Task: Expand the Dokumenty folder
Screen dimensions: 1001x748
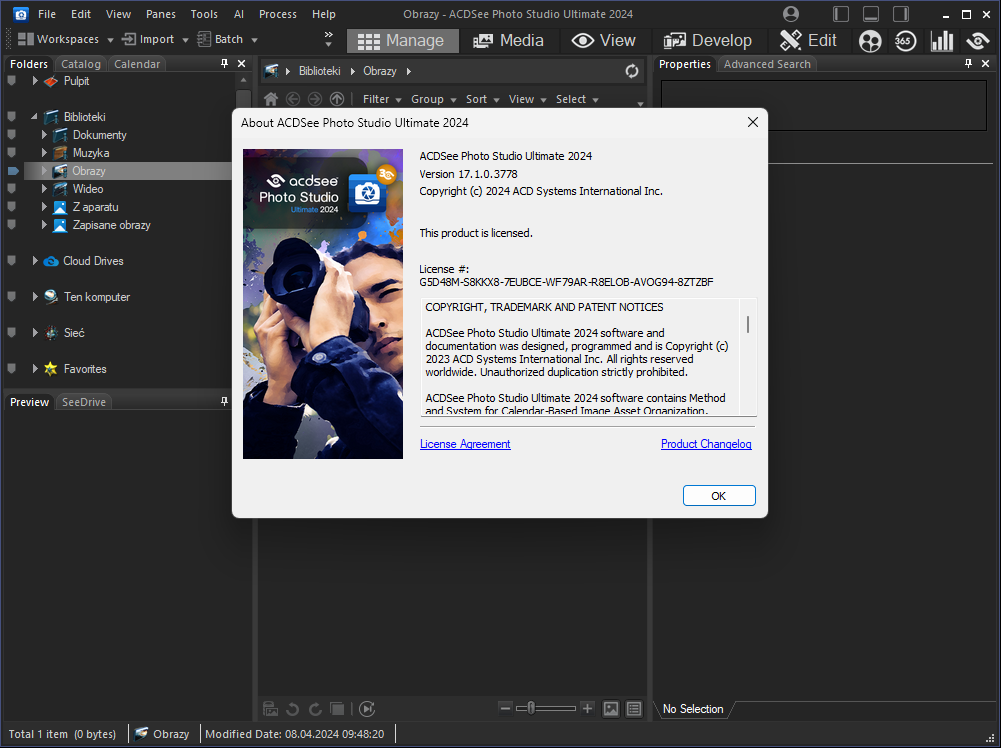Action: (44, 135)
